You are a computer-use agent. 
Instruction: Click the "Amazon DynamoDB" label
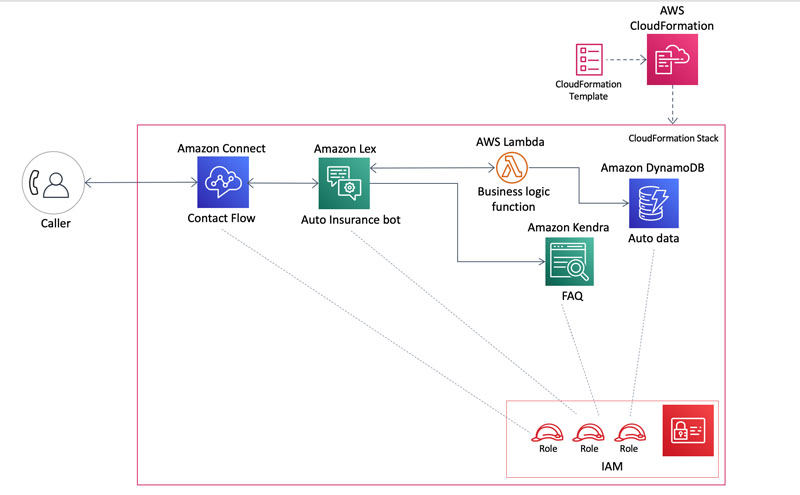pyautogui.click(x=652, y=167)
